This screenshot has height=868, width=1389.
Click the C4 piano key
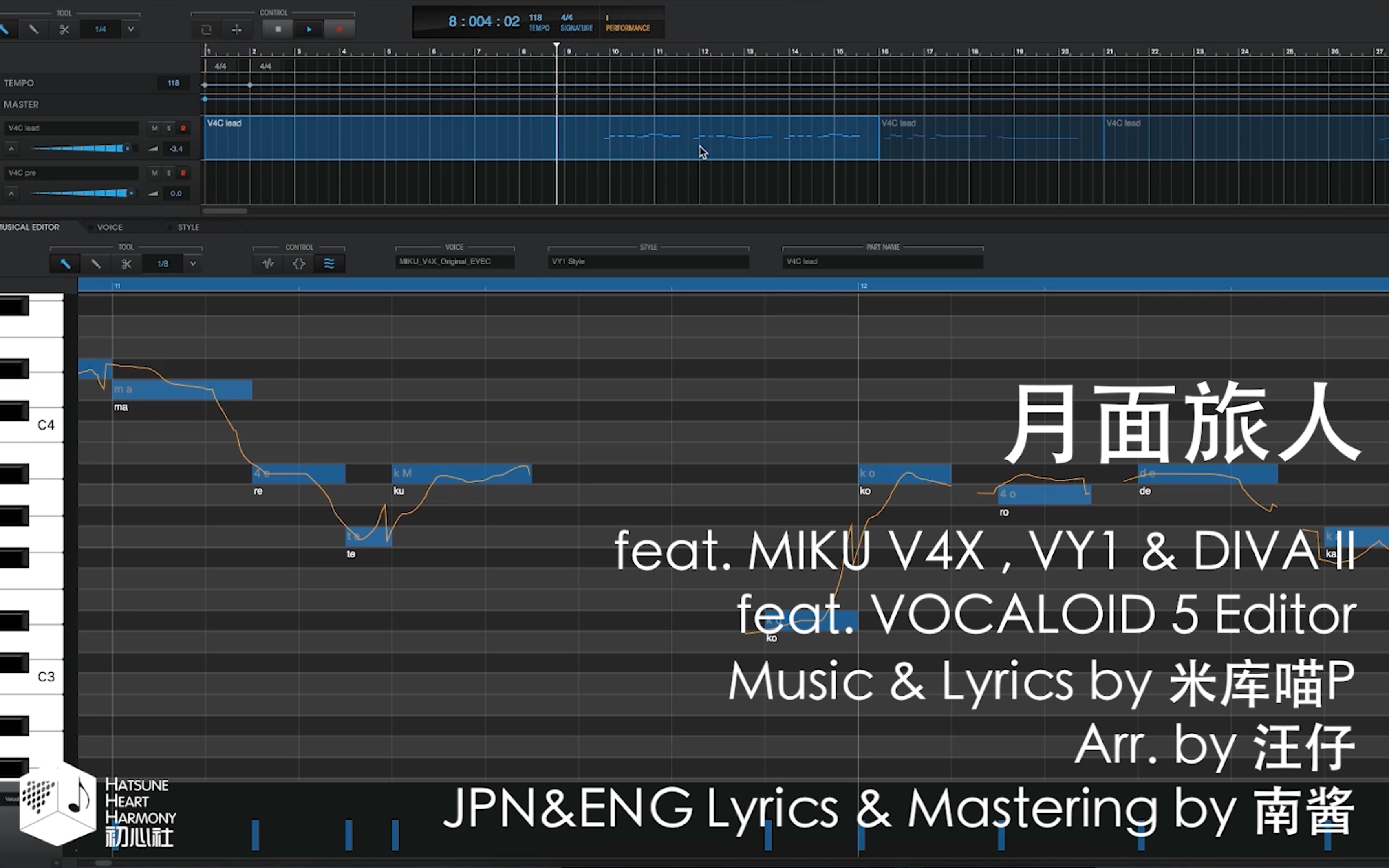click(x=46, y=425)
